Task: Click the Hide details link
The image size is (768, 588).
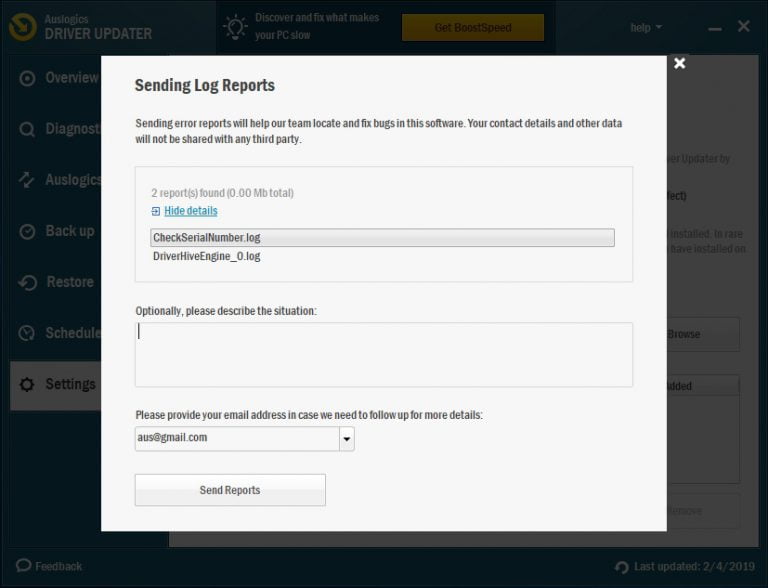Action: click(x=190, y=211)
